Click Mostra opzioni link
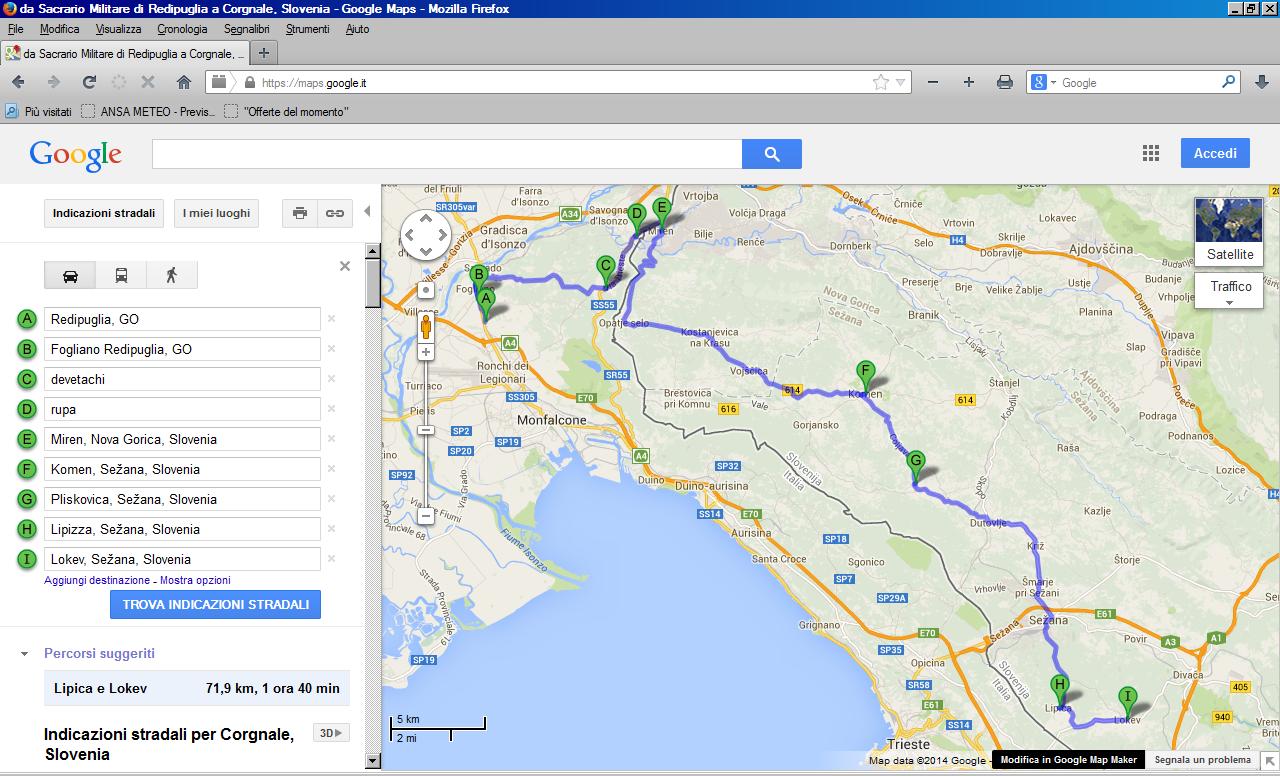Viewport: 1280px width, 776px height. 196,581
